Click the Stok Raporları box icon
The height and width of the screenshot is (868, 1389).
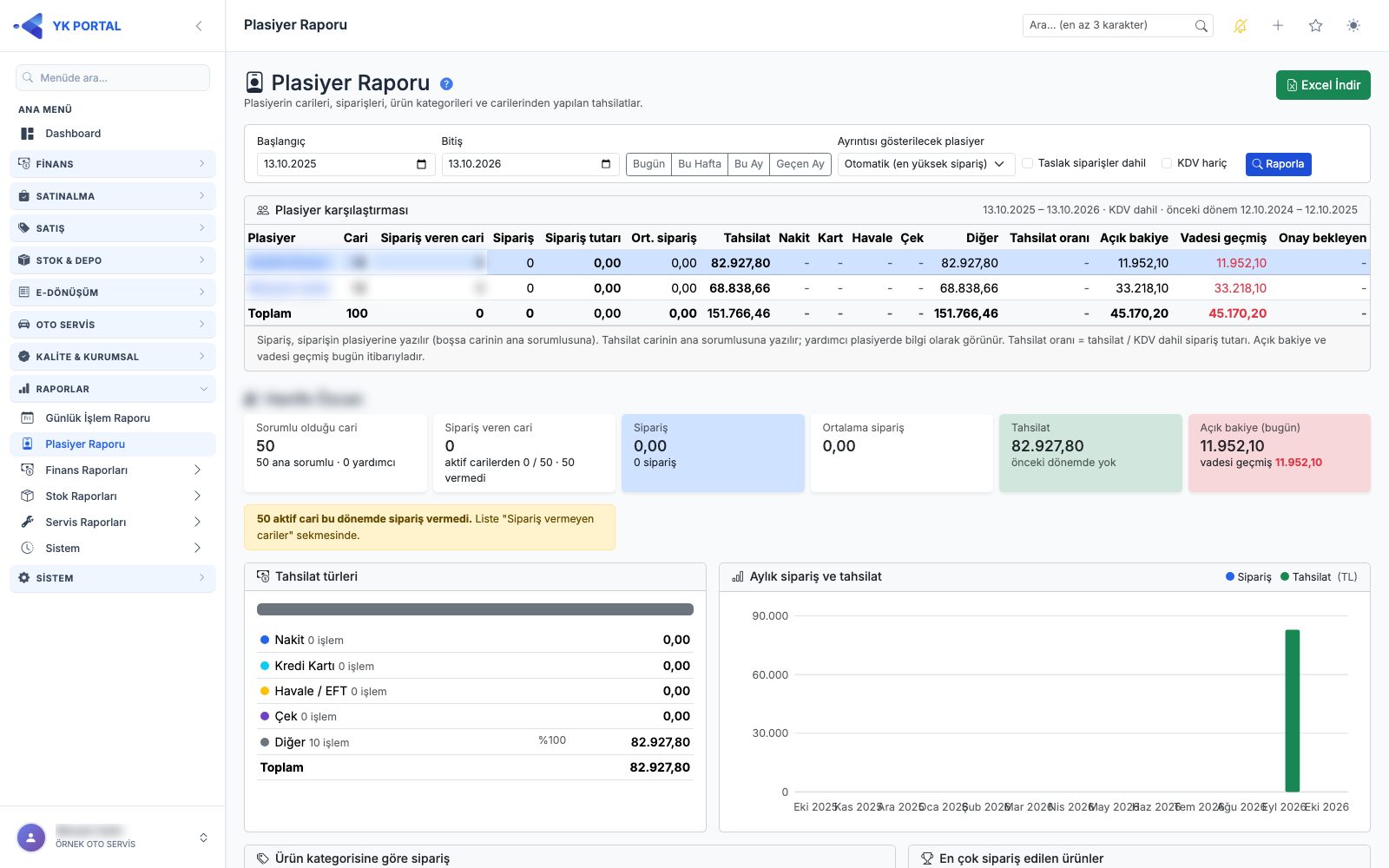pos(28,496)
